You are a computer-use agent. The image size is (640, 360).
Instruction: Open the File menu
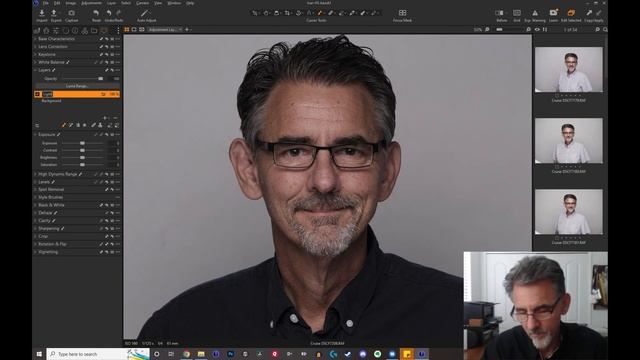[46, 3]
